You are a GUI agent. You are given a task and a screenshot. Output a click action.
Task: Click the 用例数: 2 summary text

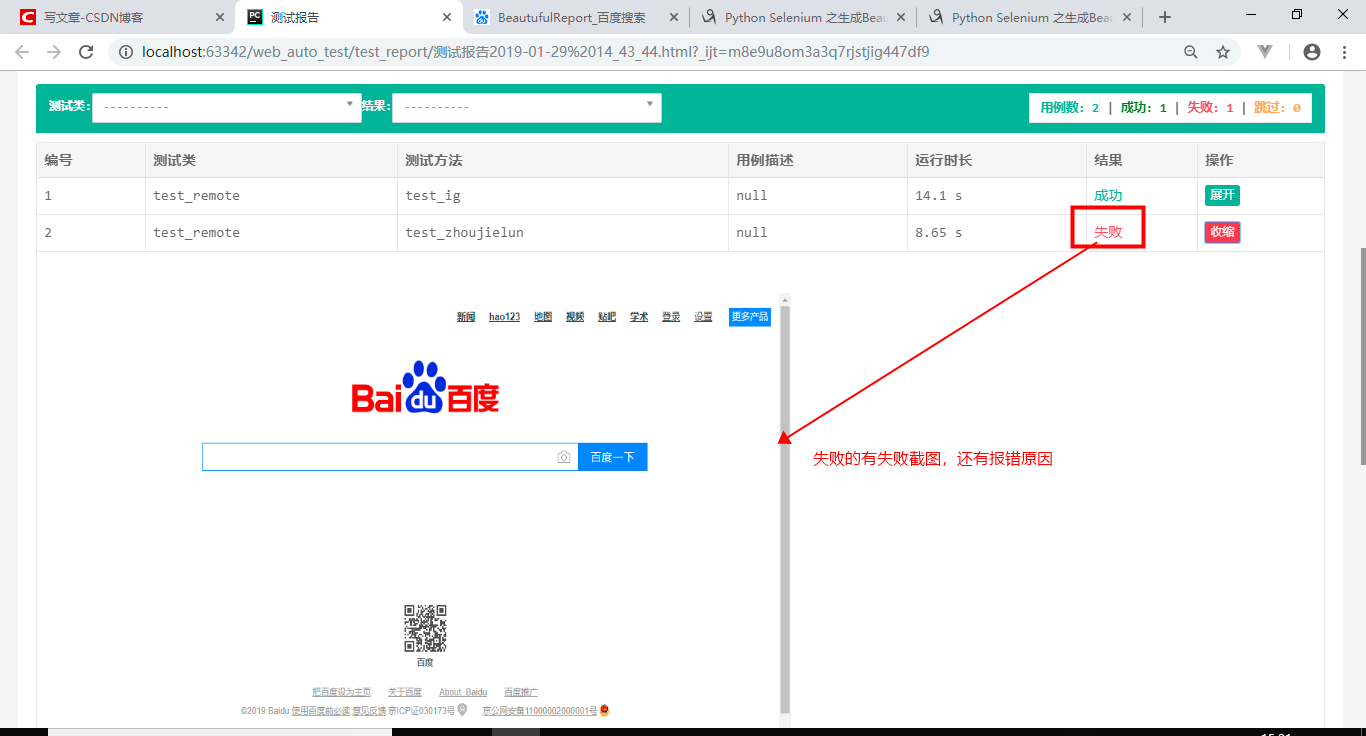click(1069, 108)
